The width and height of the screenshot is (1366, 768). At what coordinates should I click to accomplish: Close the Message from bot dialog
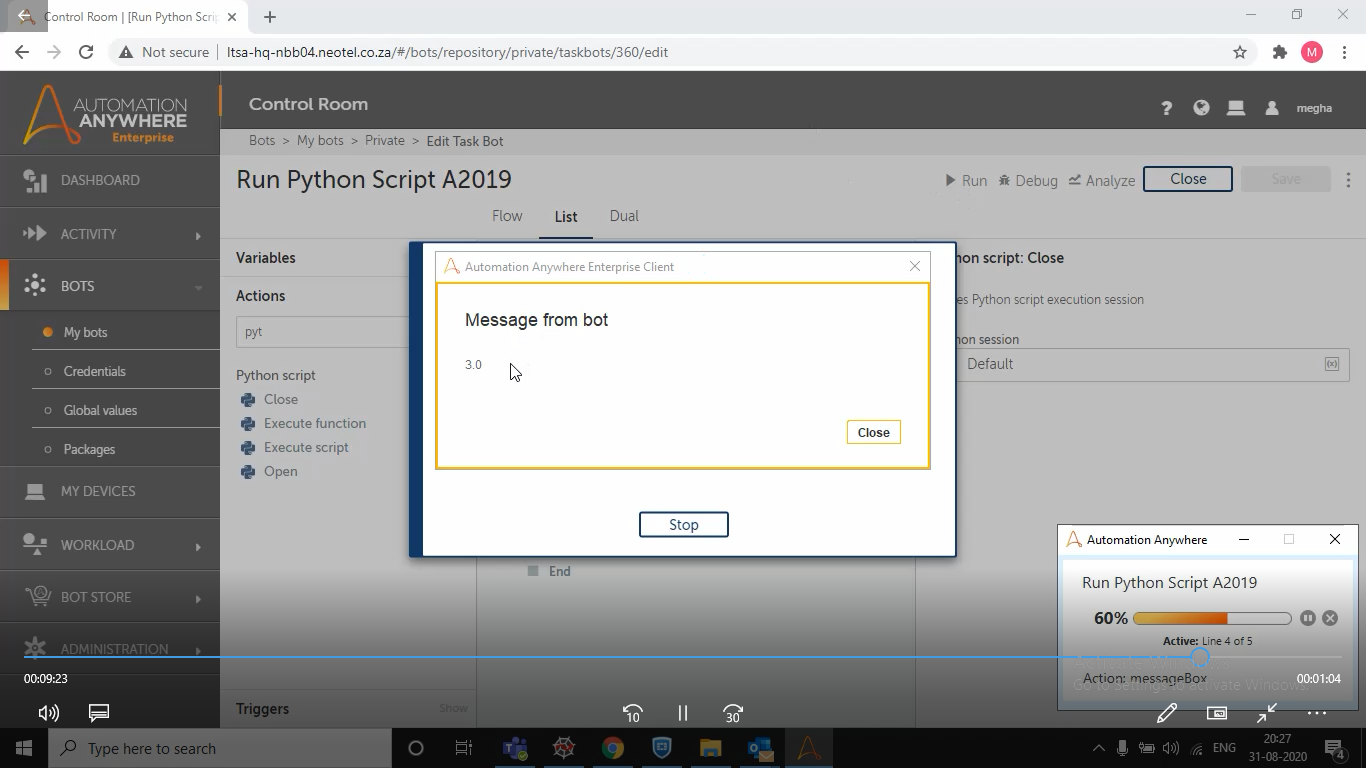pos(873,432)
